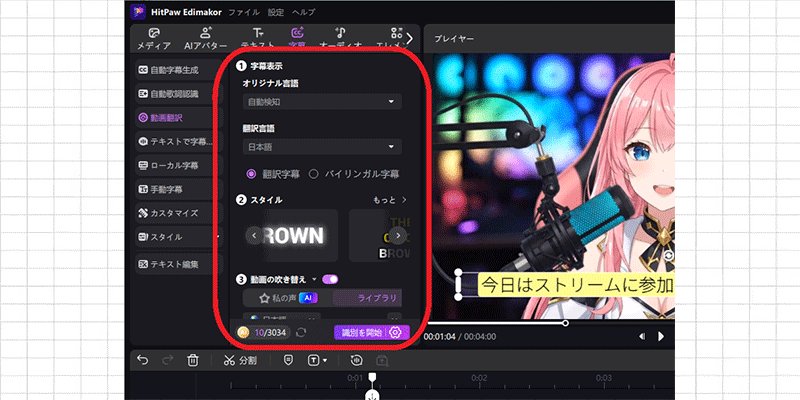The height and width of the screenshot is (400, 800).
Task: Go to next style with right arrow
Action: [398, 236]
